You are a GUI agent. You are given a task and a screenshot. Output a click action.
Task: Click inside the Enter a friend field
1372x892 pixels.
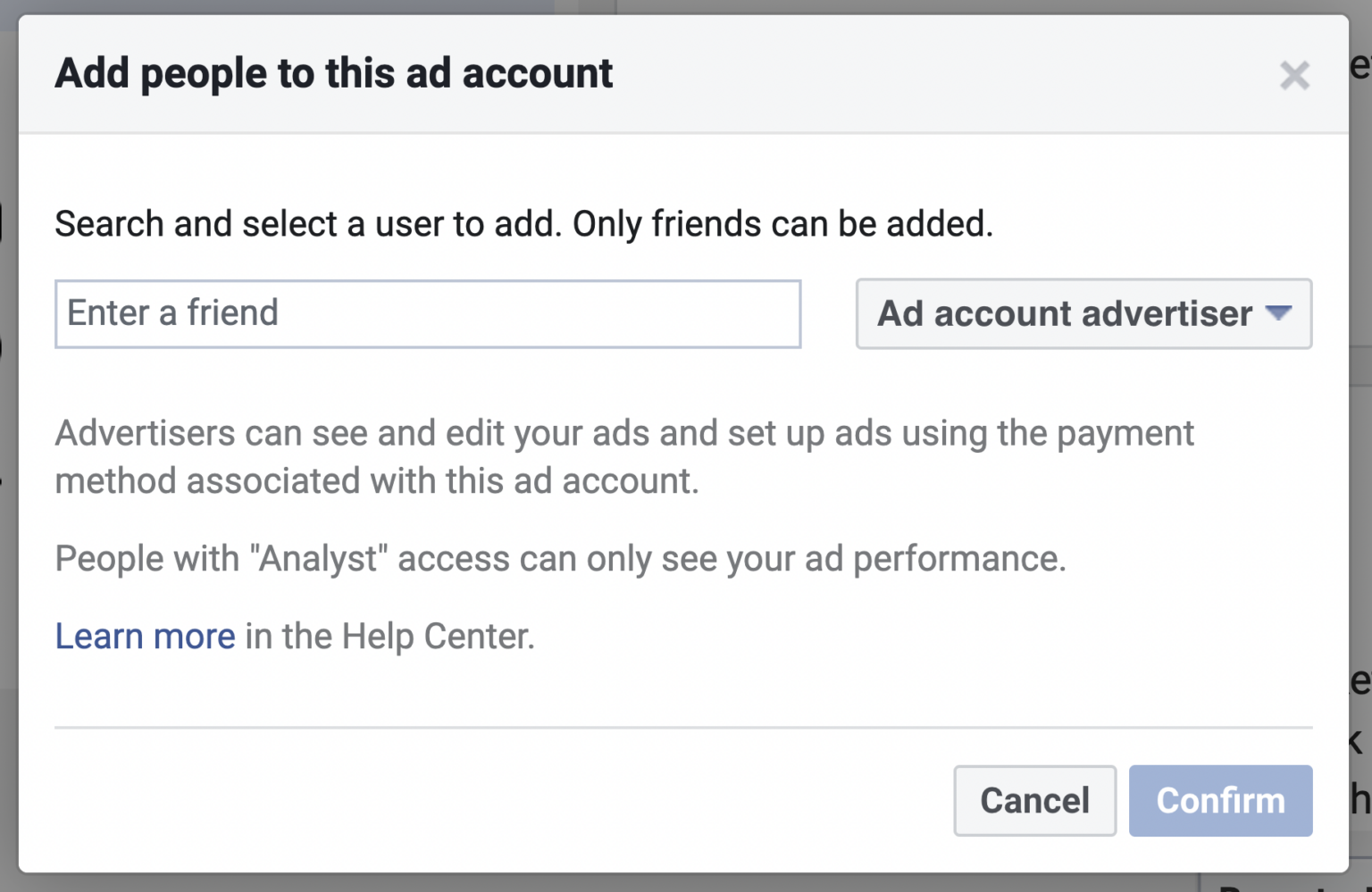pos(427,313)
